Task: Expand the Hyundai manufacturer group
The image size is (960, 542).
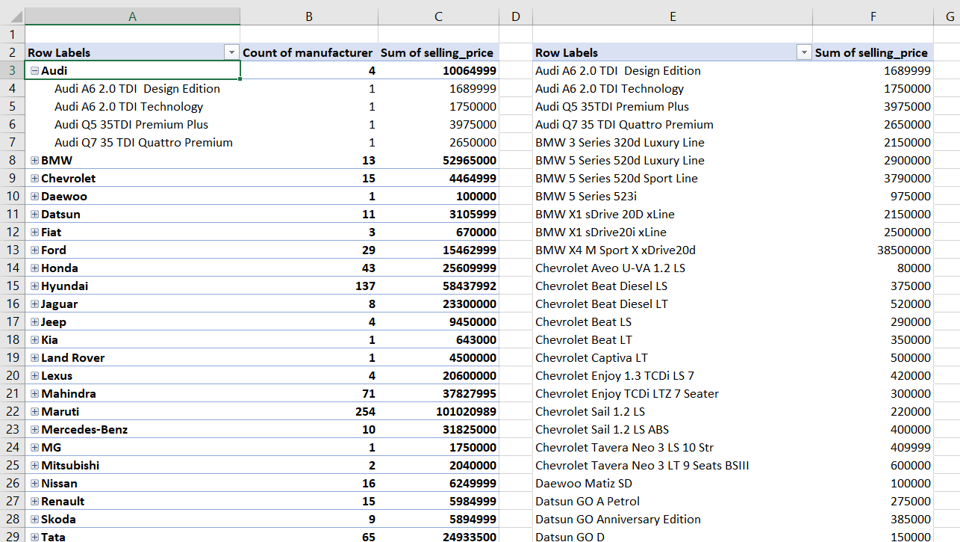Action: tap(34, 286)
